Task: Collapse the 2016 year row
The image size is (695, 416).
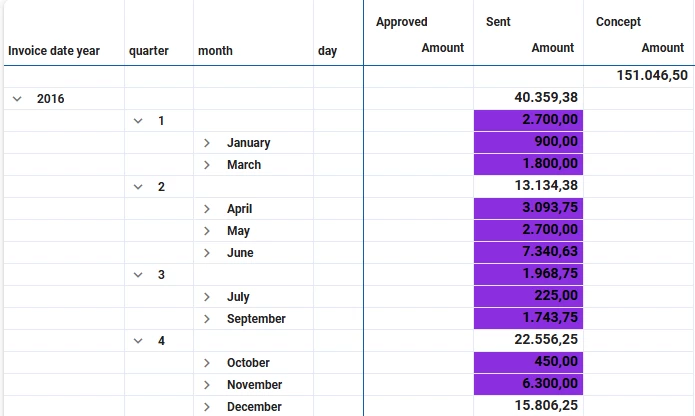Action: 17,99
